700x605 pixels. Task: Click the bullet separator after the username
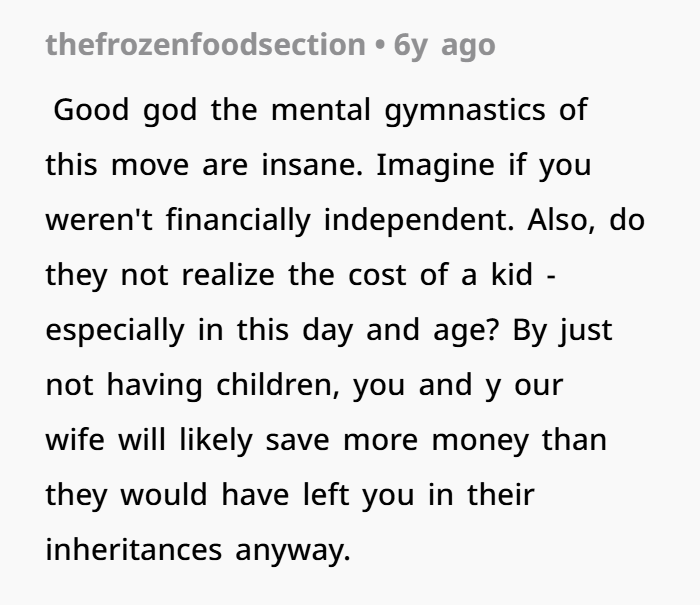381,45
